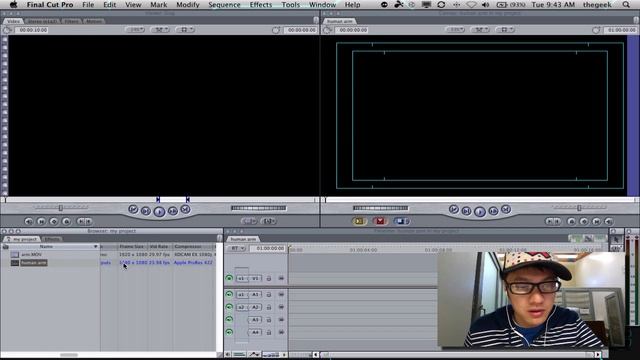Toggle Track Height control in Timeline

271,354
